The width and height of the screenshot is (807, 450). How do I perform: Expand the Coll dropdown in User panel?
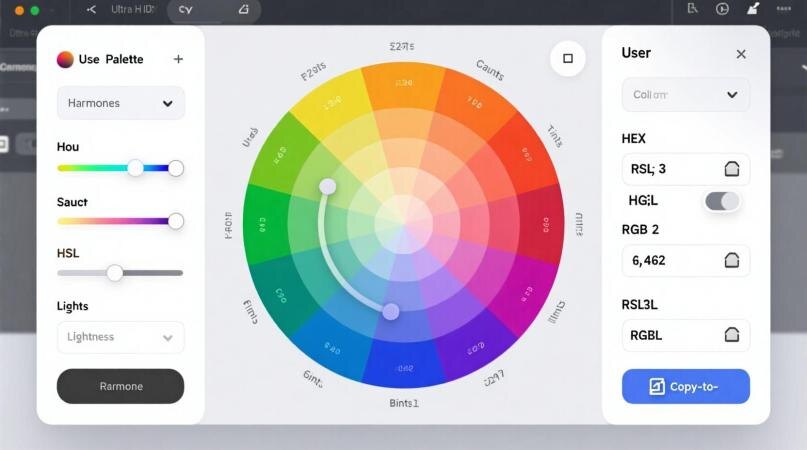(x=686, y=95)
